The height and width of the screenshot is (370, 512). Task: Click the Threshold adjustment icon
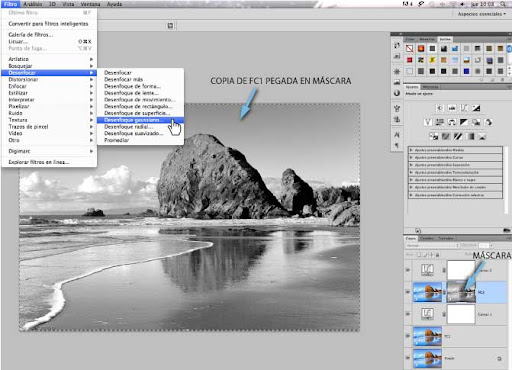click(x=458, y=136)
